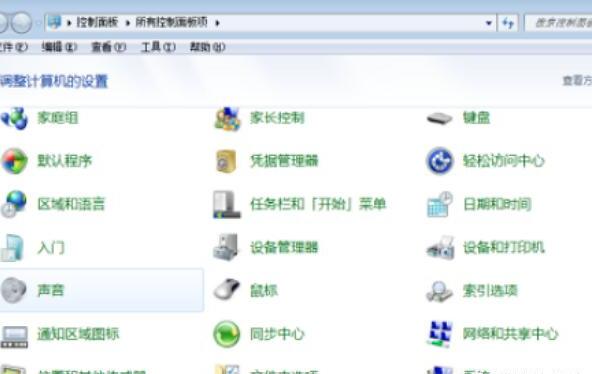Select 任务栏和「开始」菜单 label

pos(318,204)
